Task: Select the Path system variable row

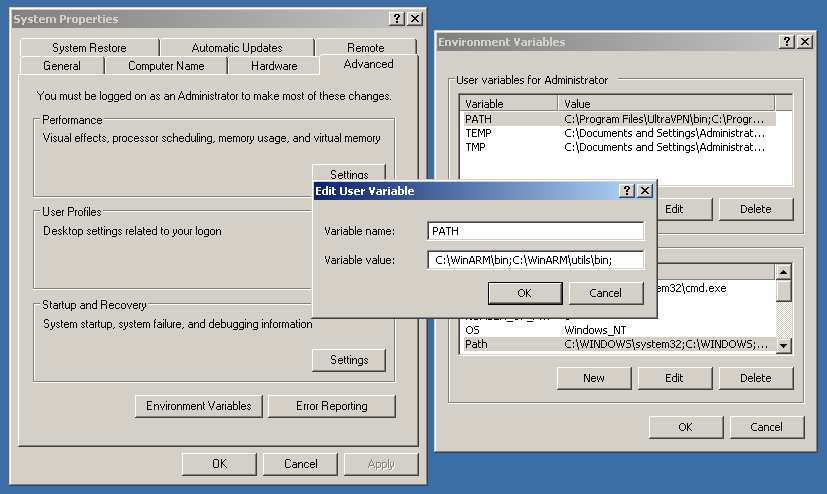Action: pyautogui.click(x=618, y=344)
